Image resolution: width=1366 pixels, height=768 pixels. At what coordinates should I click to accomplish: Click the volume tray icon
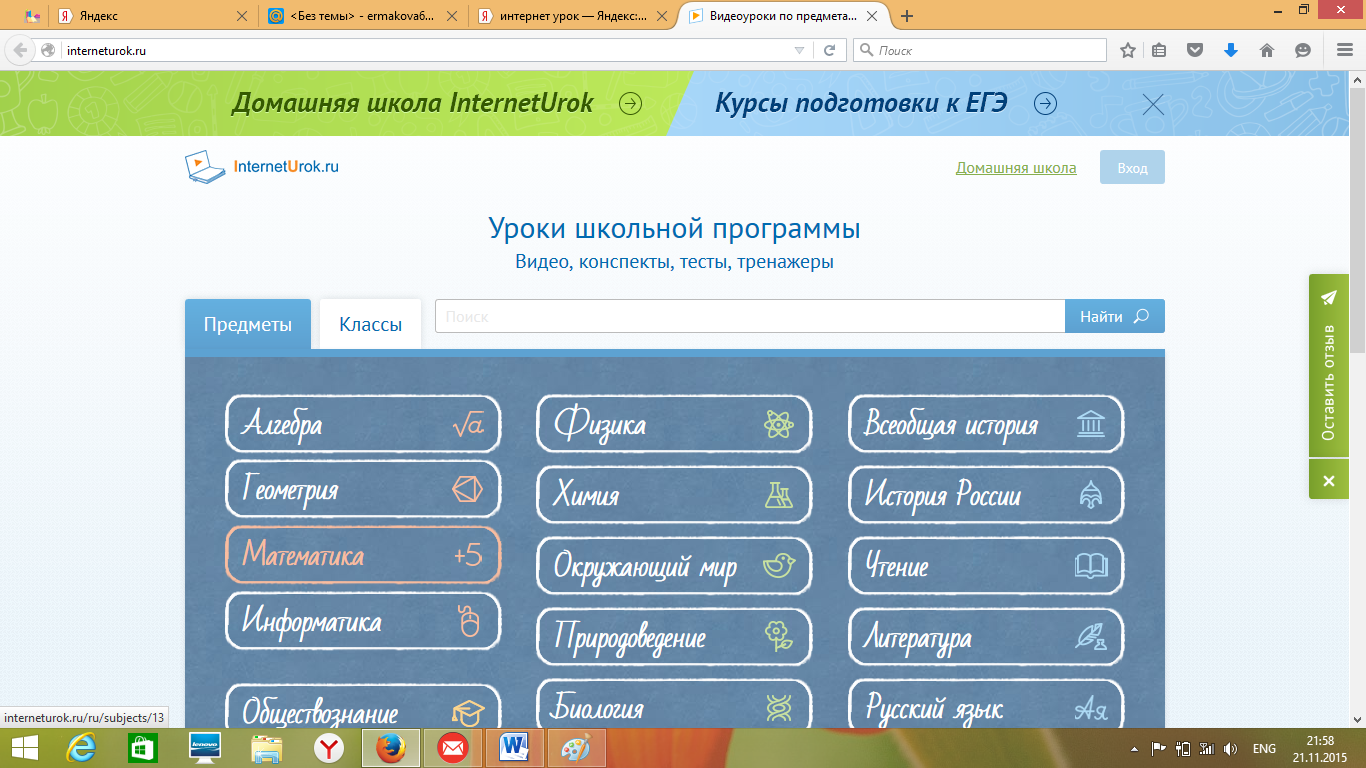click(1230, 748)
